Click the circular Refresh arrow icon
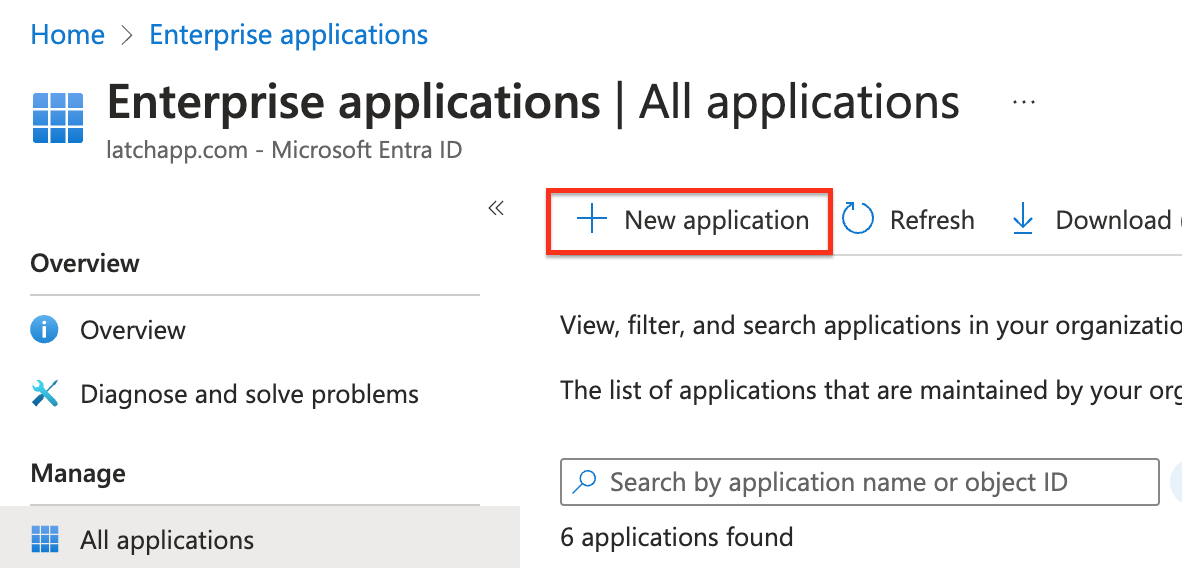The height and width of the screenshot is (568, 1182). click(x=858, y=220)
